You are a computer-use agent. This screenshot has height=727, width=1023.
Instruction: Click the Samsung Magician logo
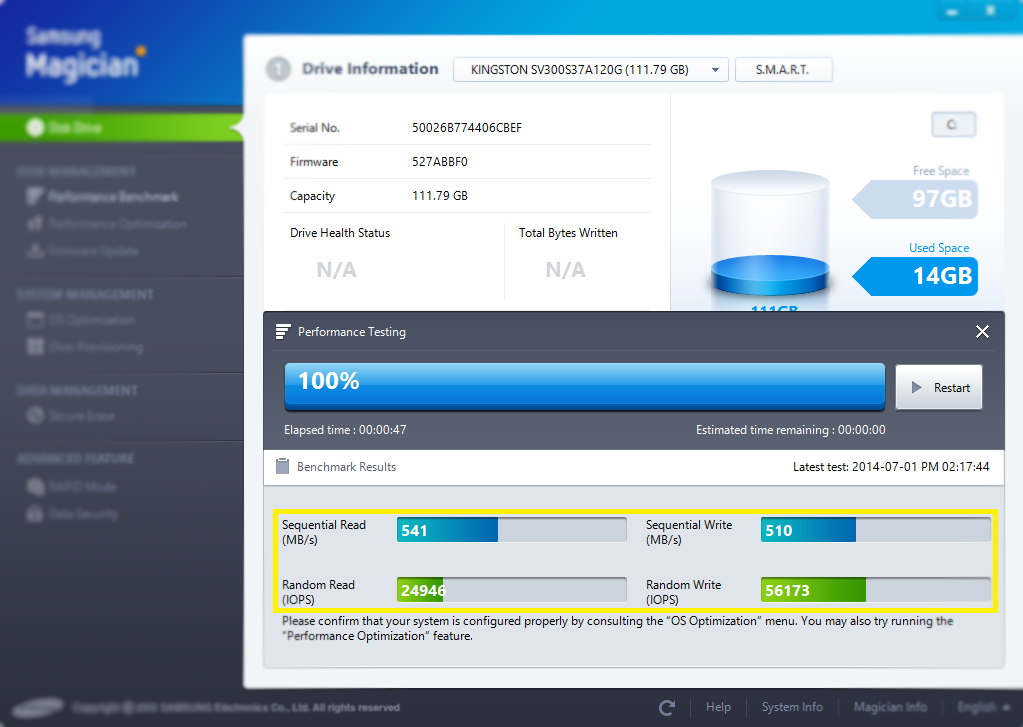point(84,53)
